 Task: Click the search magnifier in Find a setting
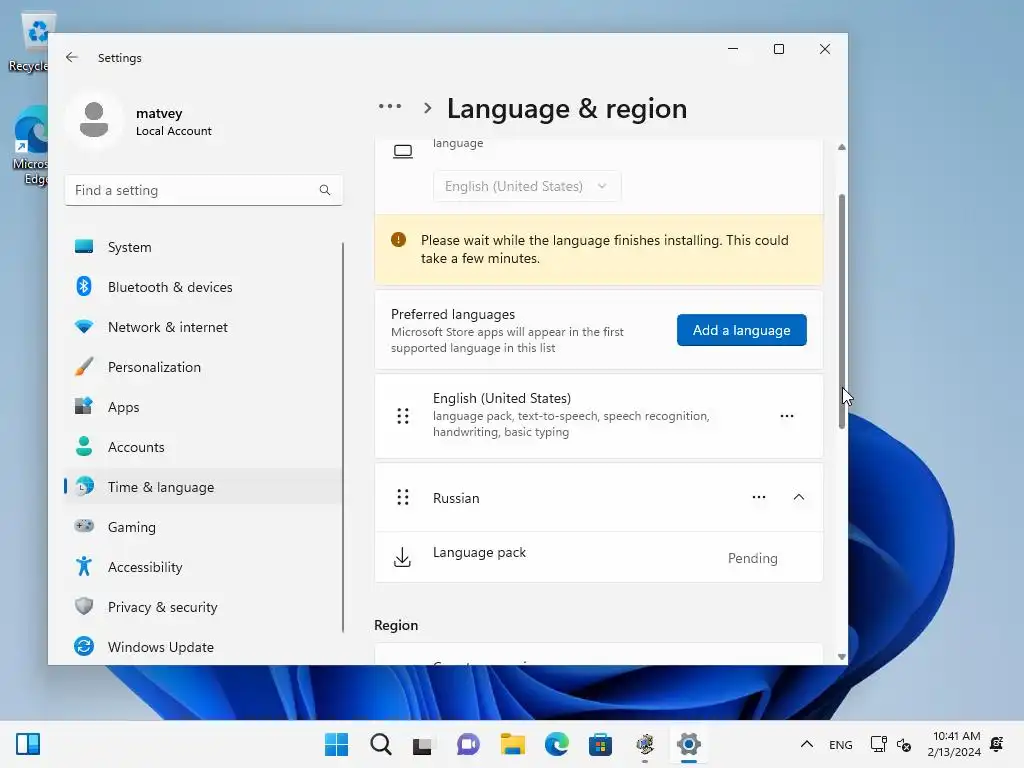point(325,190)
